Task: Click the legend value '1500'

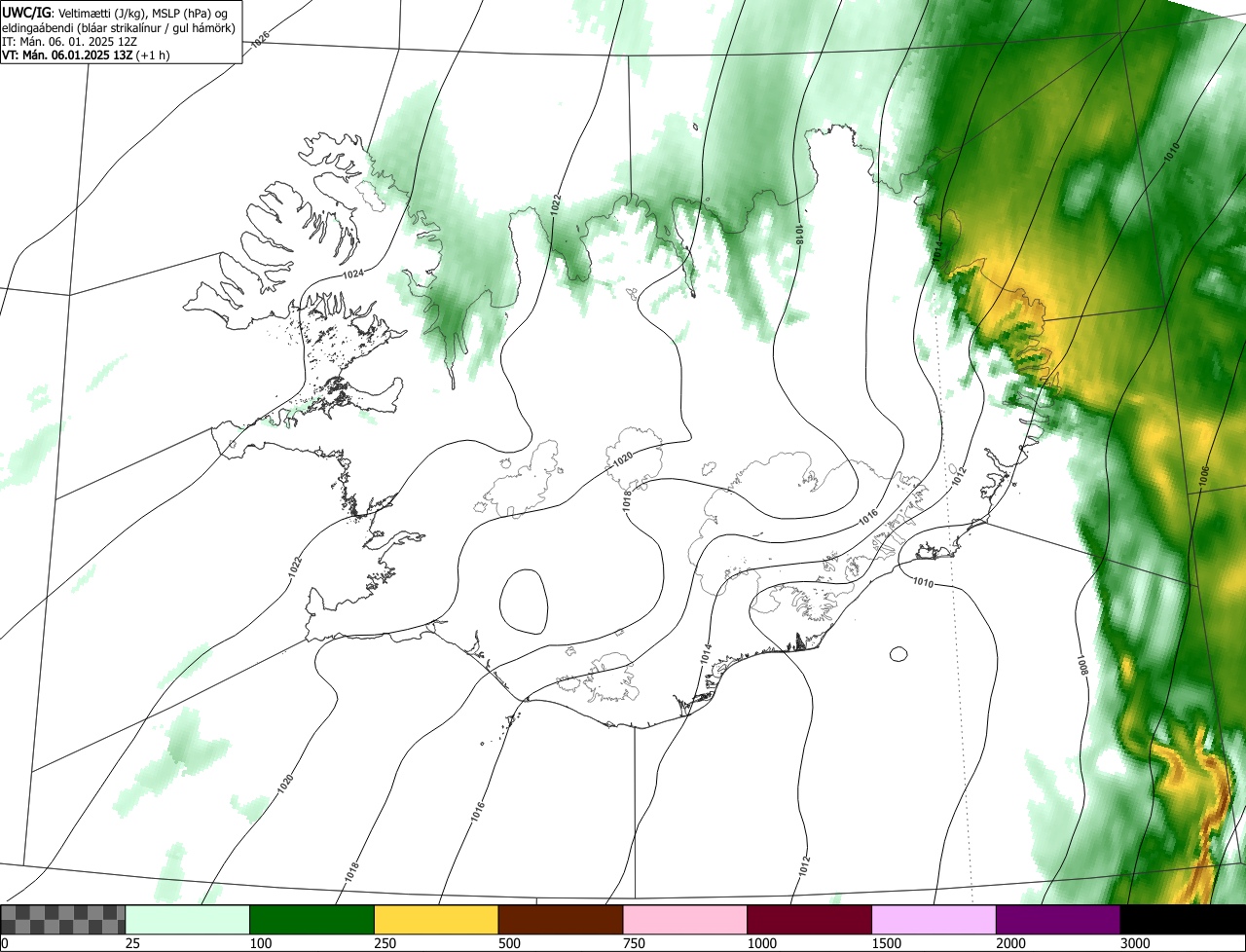Action: (x=885, y=943)
